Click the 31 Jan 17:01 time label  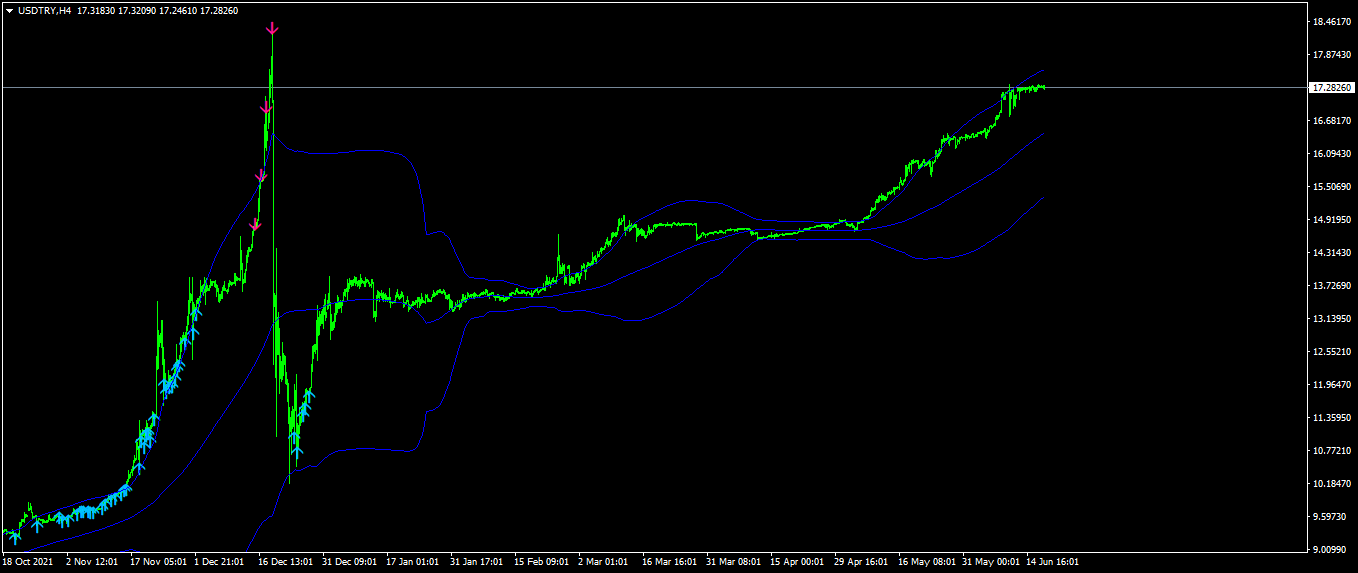click(x=477, y=562)
